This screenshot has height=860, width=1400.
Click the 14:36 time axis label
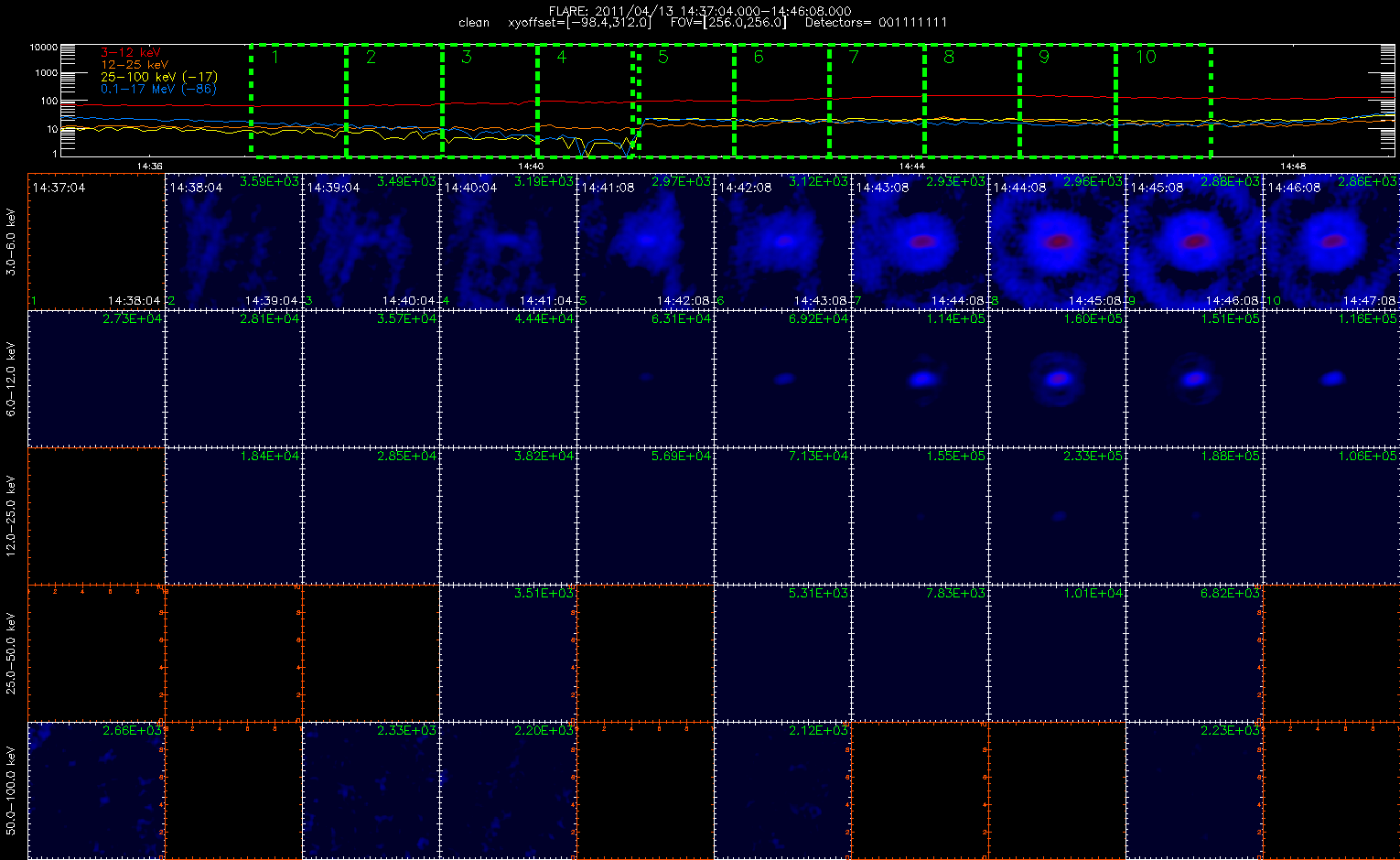point(149,167)
